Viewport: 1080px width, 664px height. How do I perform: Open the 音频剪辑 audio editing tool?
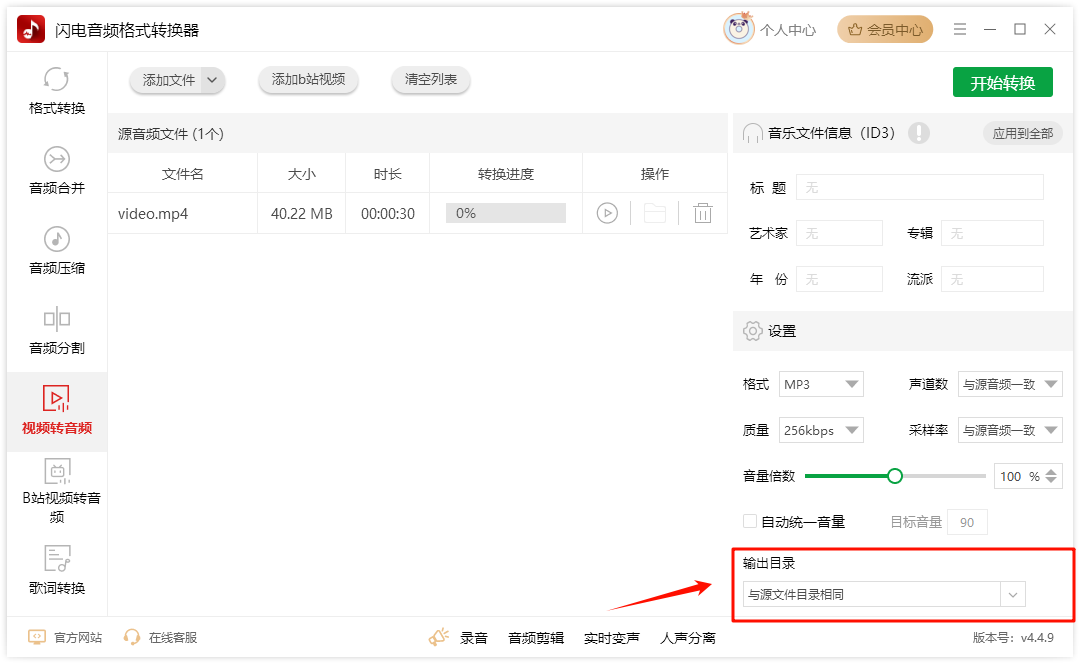pyautogui.click(x=536, y=639)
